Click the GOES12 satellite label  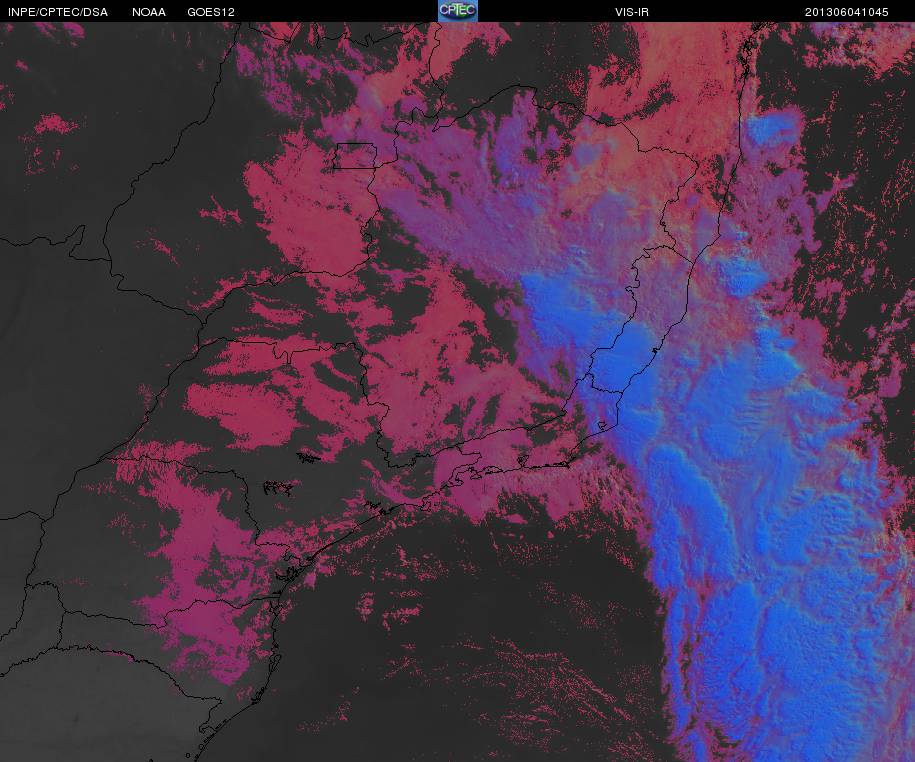pos(211,12)
